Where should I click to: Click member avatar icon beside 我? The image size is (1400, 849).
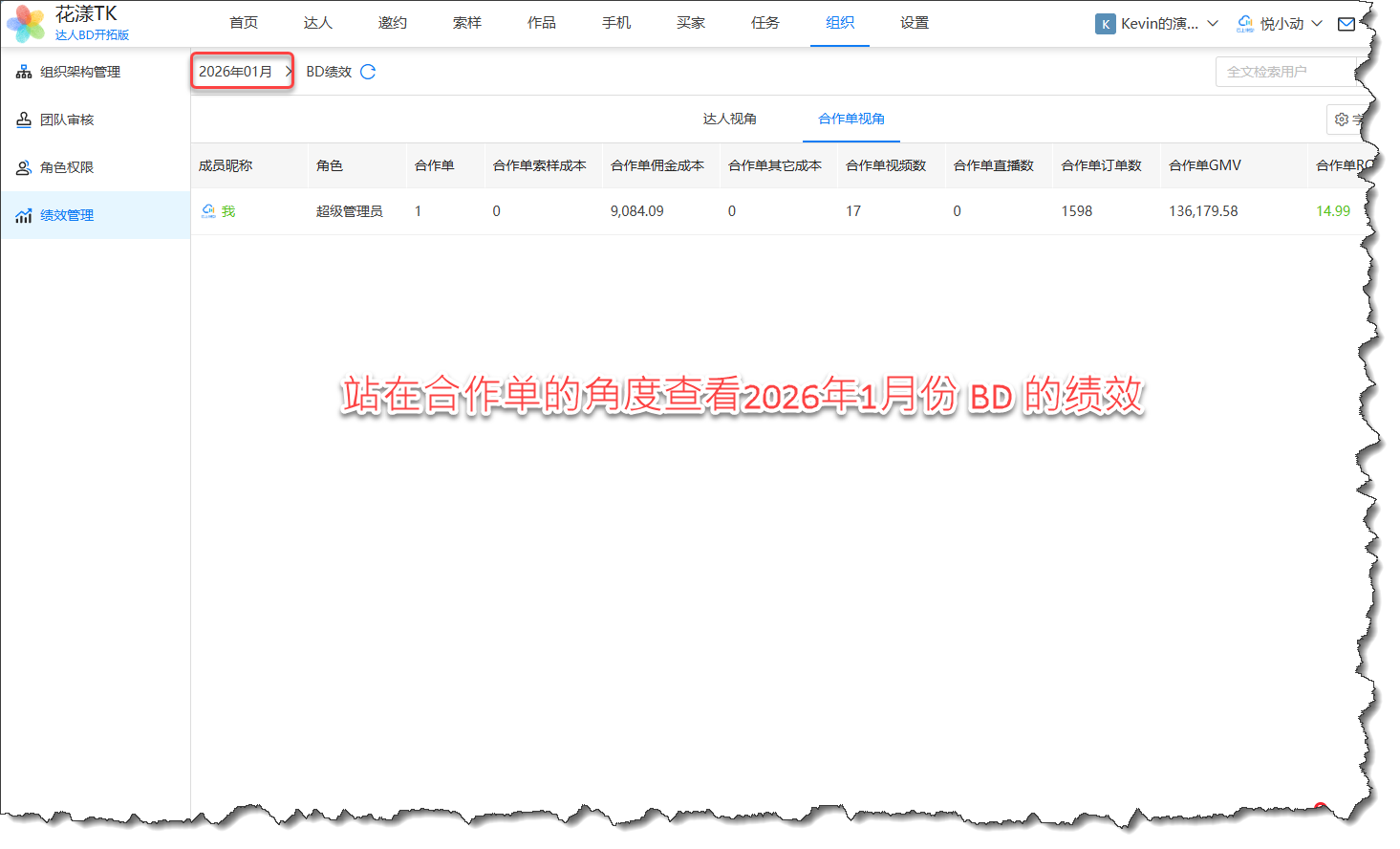pos(208,211)
